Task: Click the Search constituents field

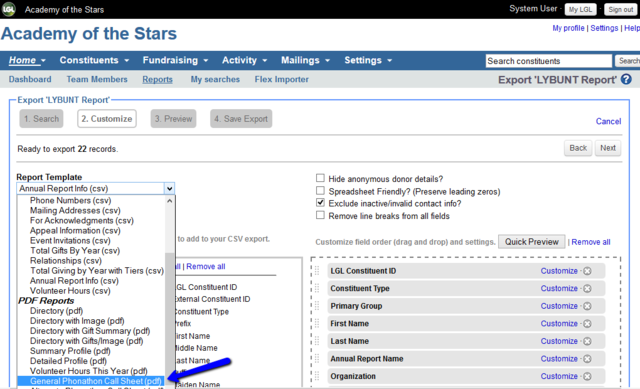Action: pos(549,61)
